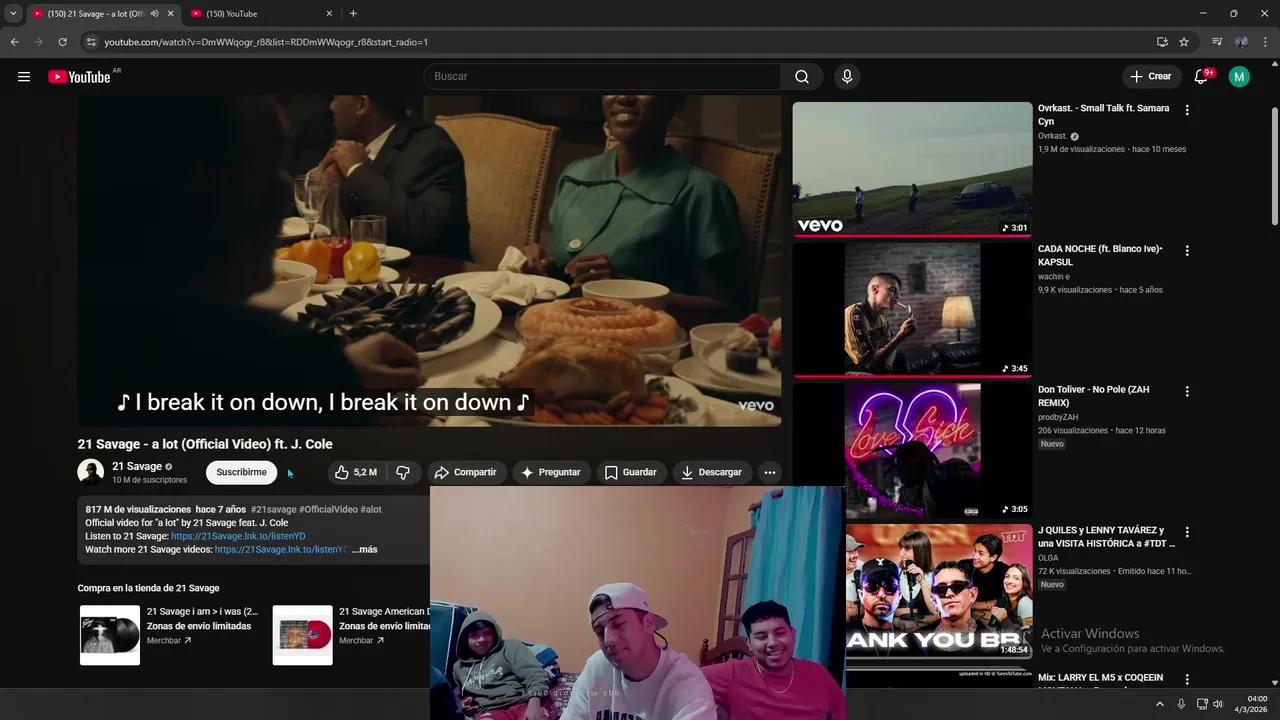This screenshot has width=1280, height=720.
Task: Open Don Toliver No Pole thumbnail
Action: click(912, 451)
